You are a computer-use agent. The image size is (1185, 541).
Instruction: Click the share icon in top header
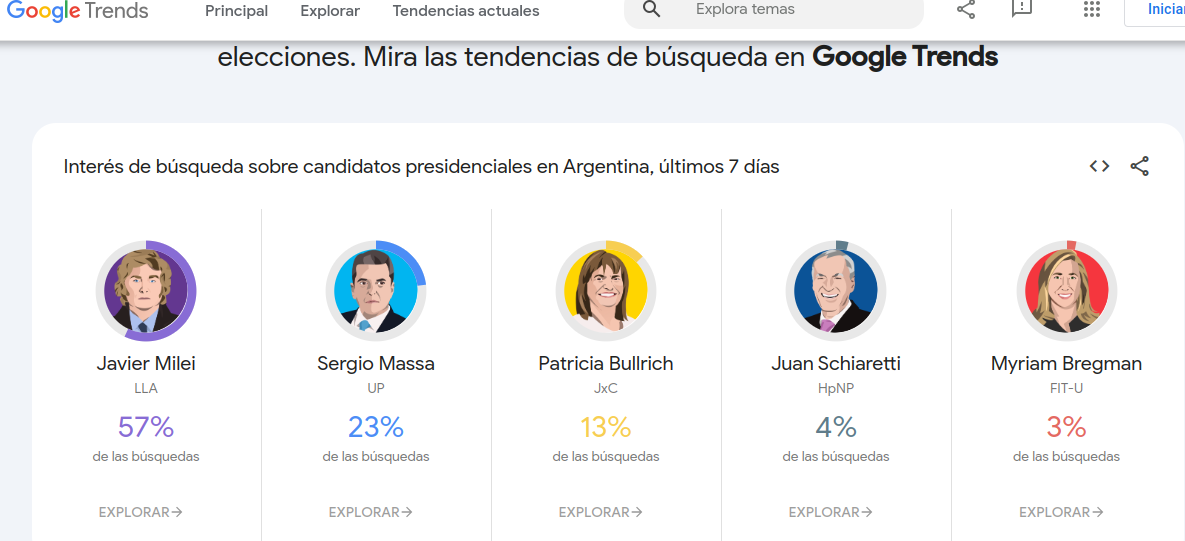(966, 10)
